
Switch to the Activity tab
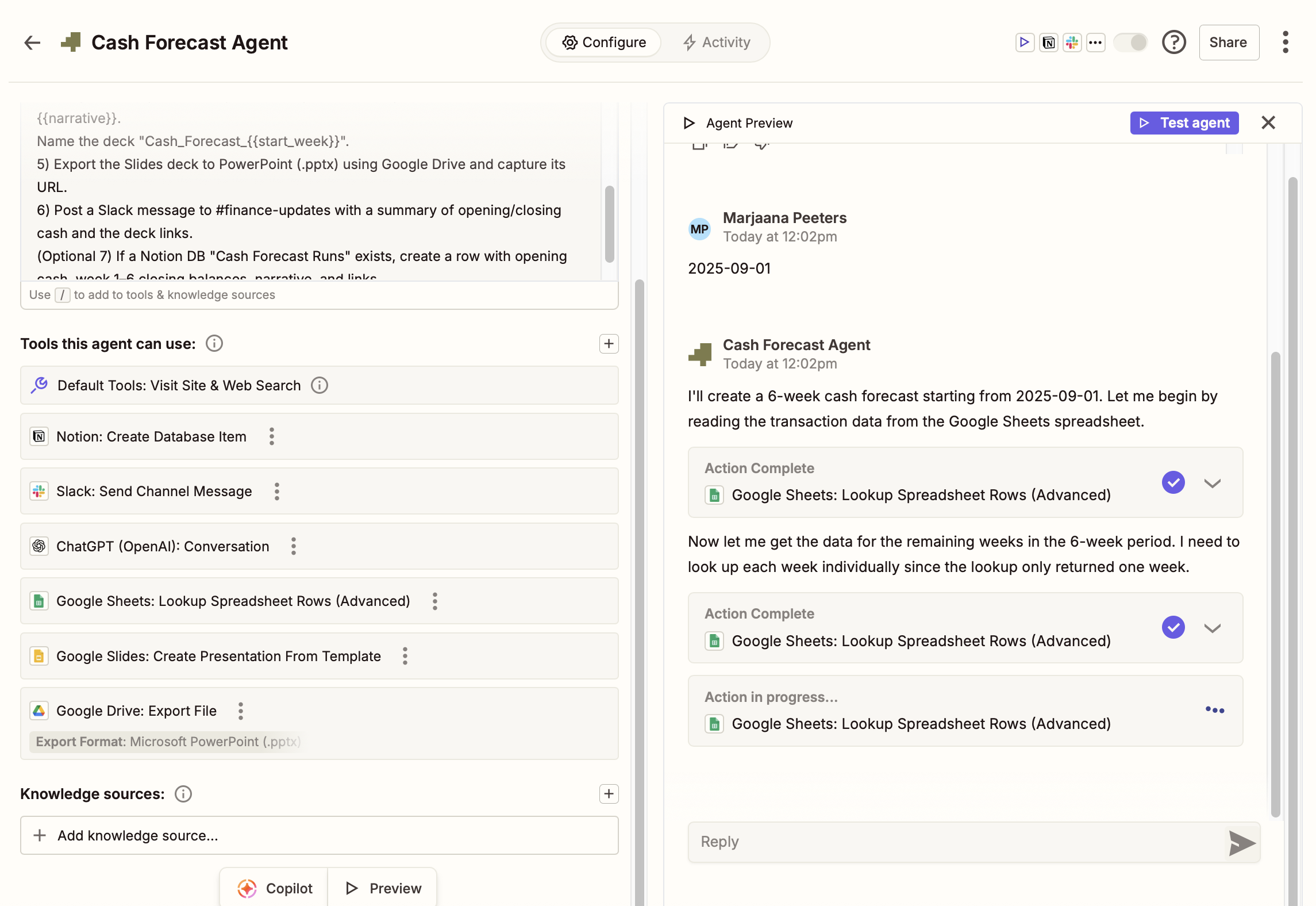[x=717, y=43]
